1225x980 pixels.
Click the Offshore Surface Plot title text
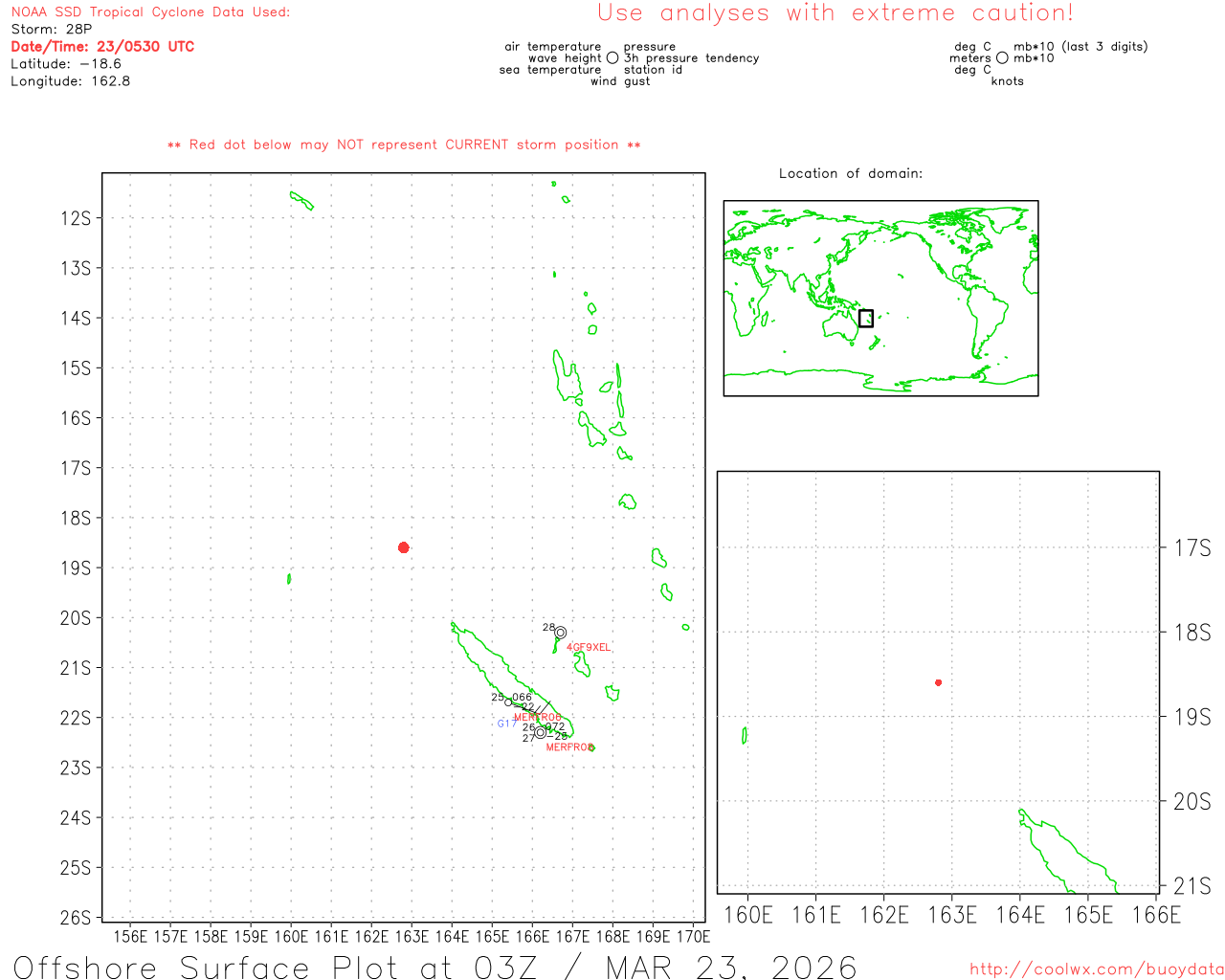[434, 967]
